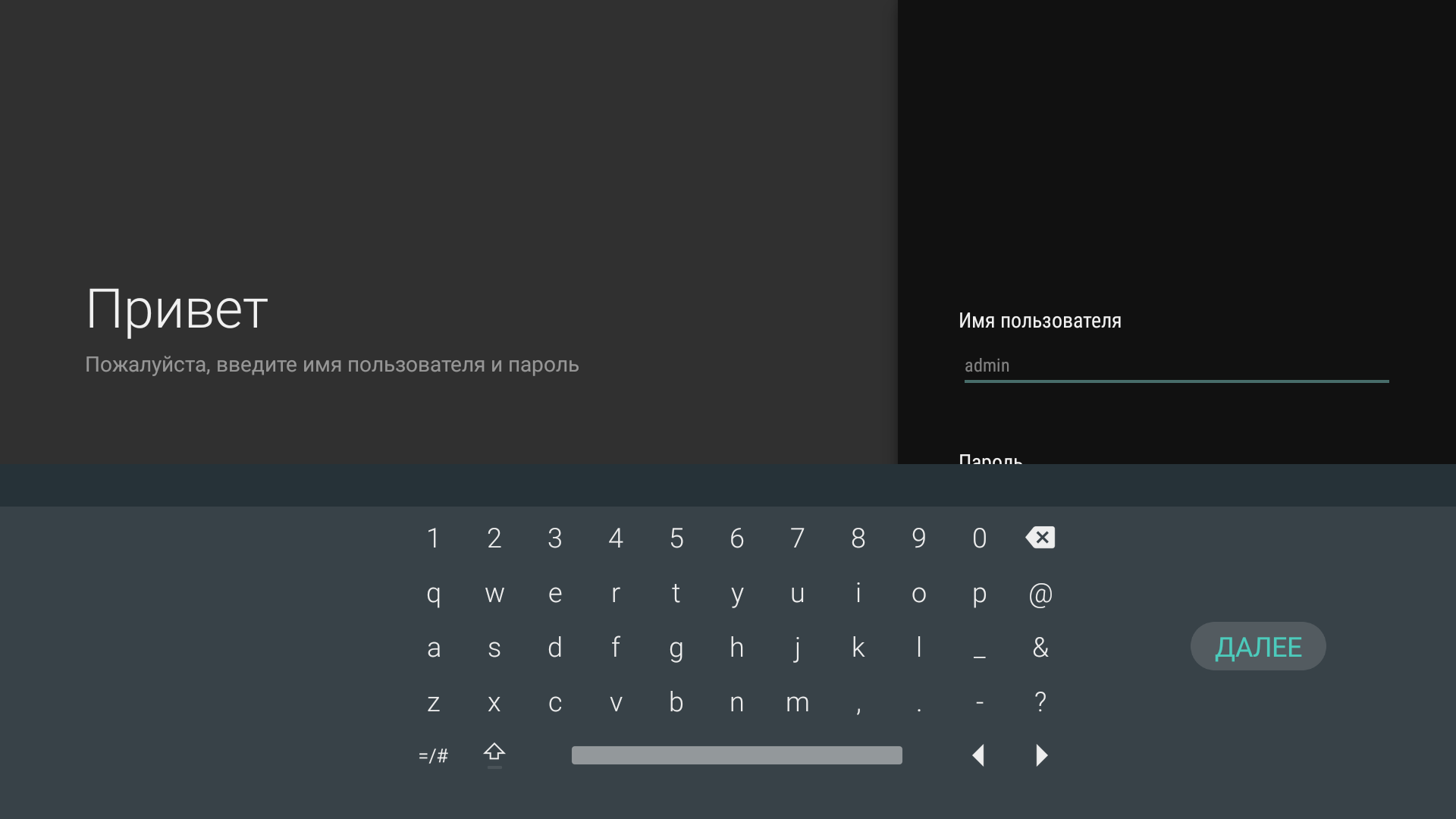
Task: Tap the letter k key
Action: click(x=858, y=647)
